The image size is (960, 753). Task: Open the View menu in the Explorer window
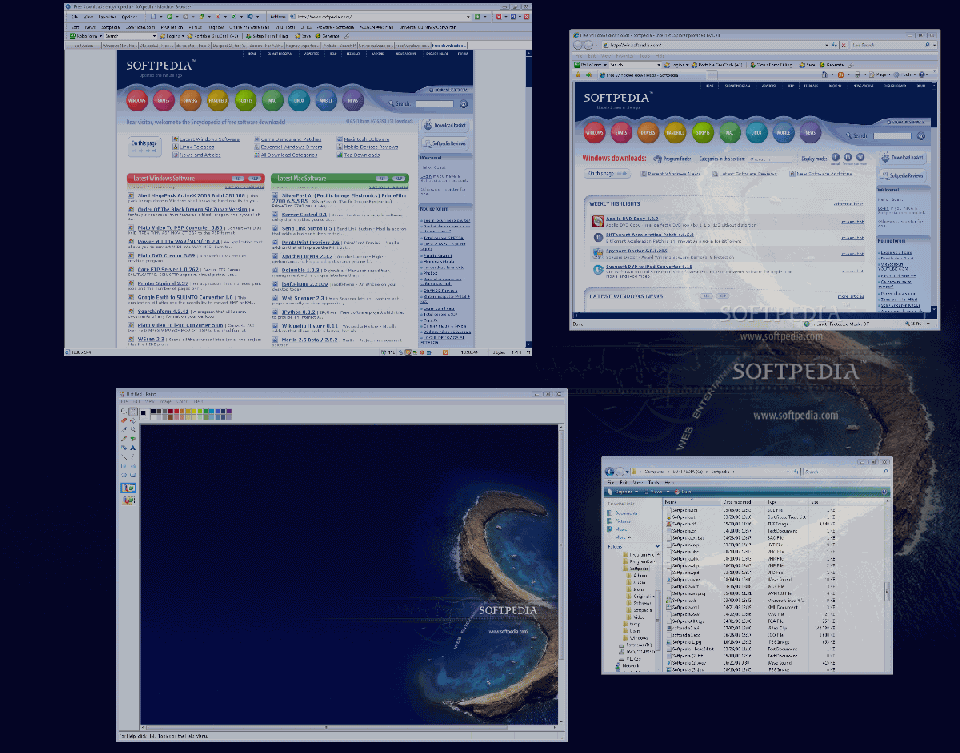point(639,482)
